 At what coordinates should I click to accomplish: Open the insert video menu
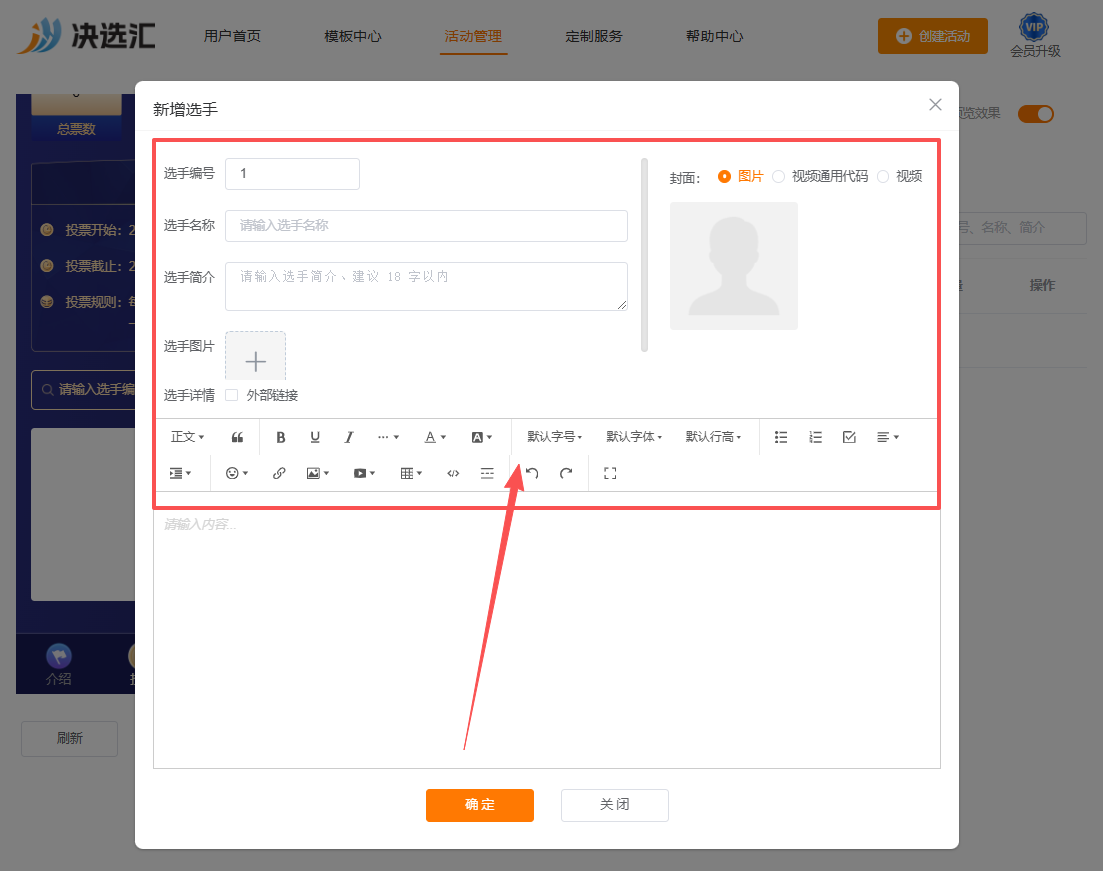(x=364, y=473)
